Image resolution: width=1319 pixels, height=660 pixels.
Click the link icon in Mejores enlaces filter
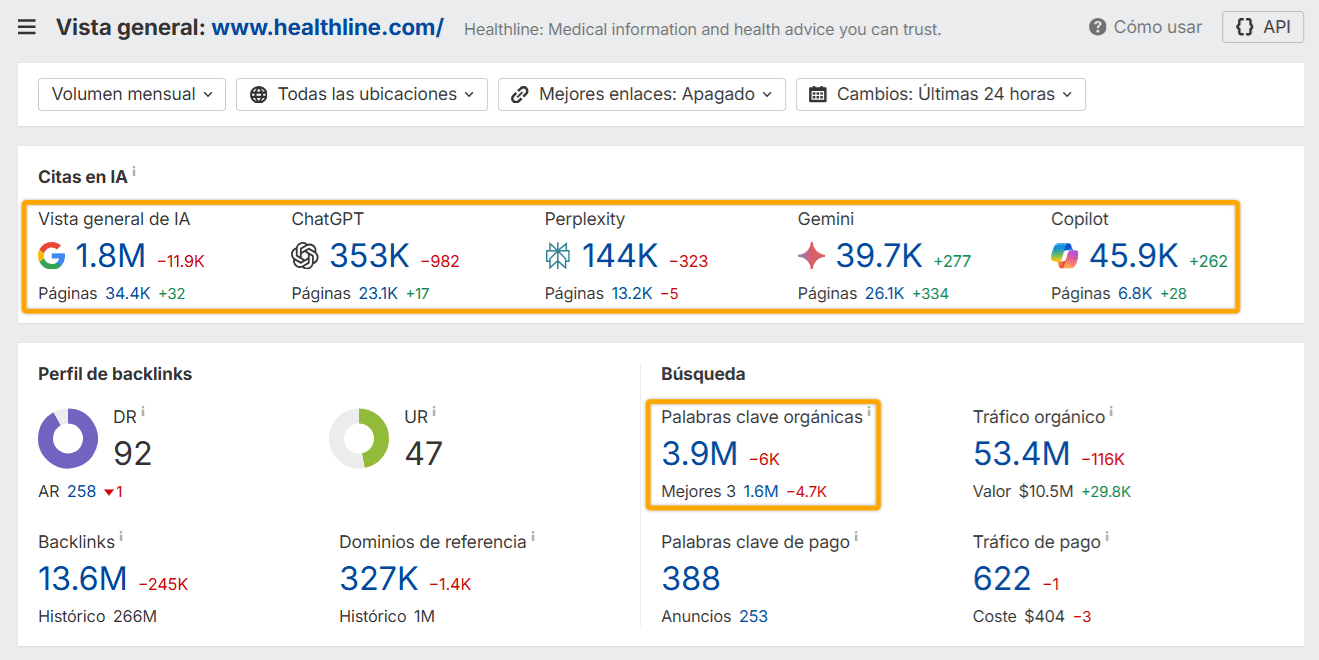[518, 94]
